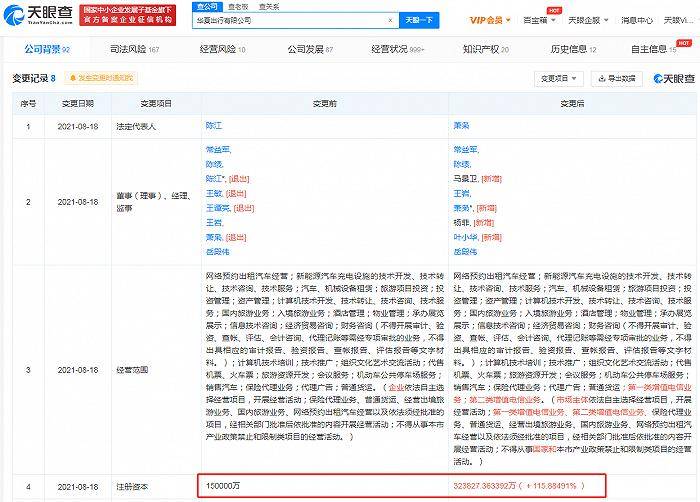Switch to the 知识产权 tab
Image resolution: width=700 pixels, height=502 pixels.
point(486,50)
